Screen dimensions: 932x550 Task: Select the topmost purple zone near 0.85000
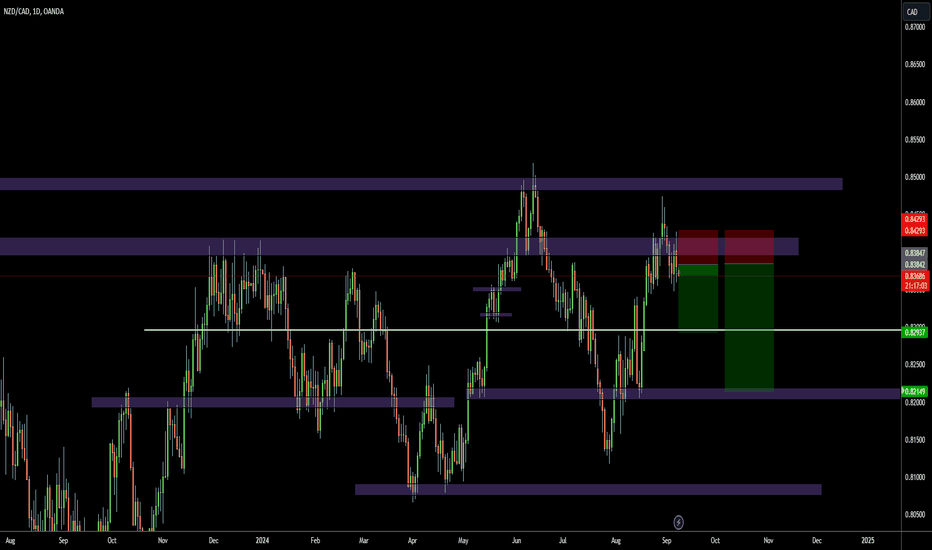pyautogui.click(x=421, y=184)
